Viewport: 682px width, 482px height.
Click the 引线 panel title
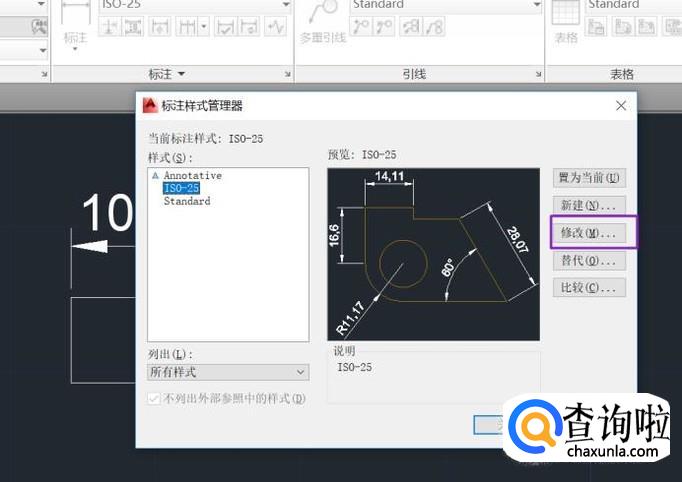[414, 74]
